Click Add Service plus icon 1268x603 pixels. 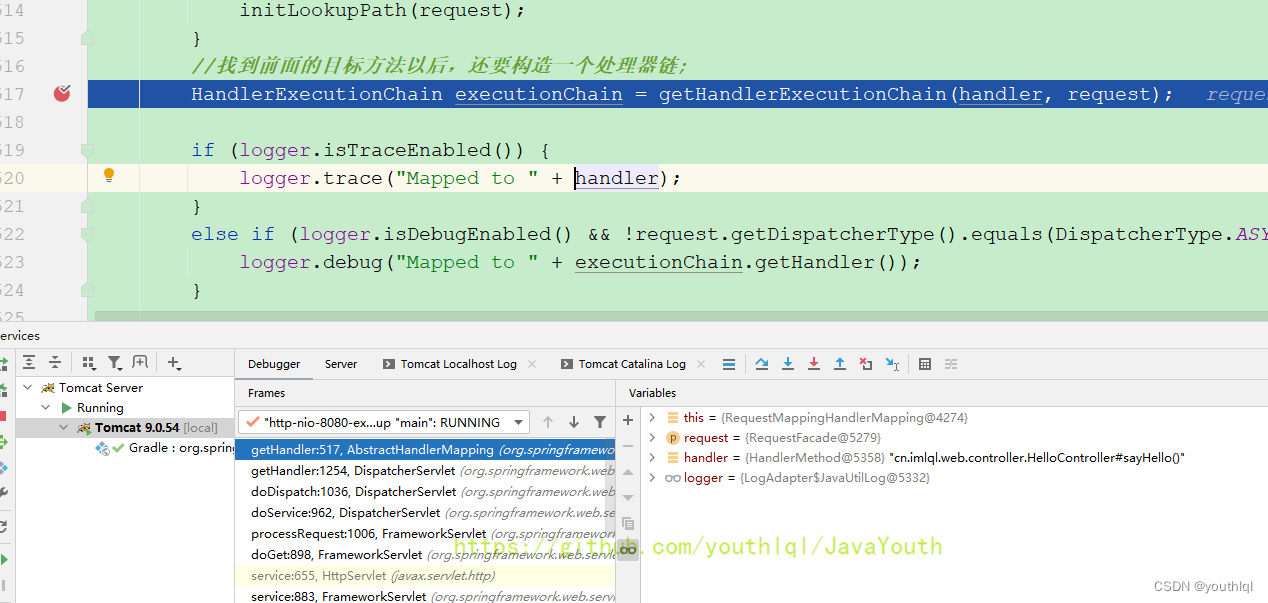pyautogui.click(x=174, y=363)
